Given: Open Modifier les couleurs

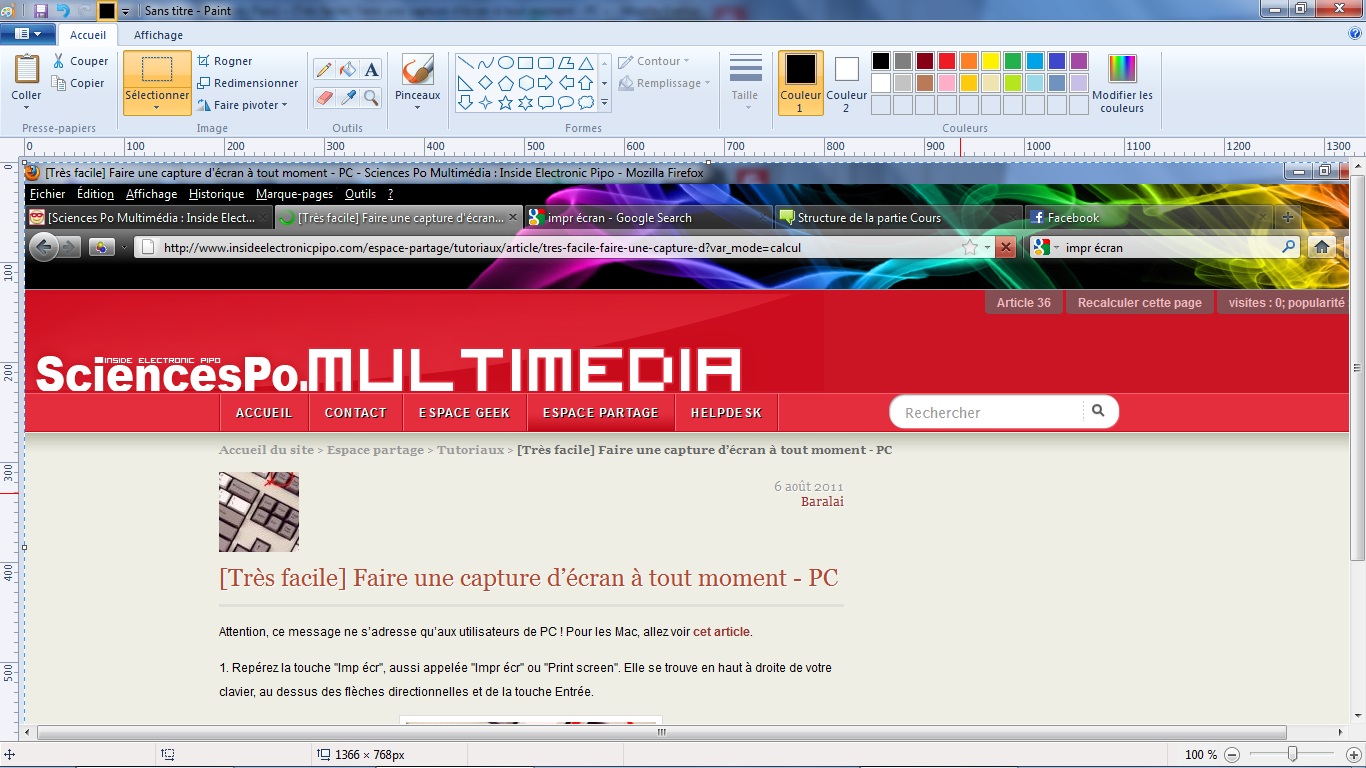Looking at the screenshot, I should tap(1122, 83).
